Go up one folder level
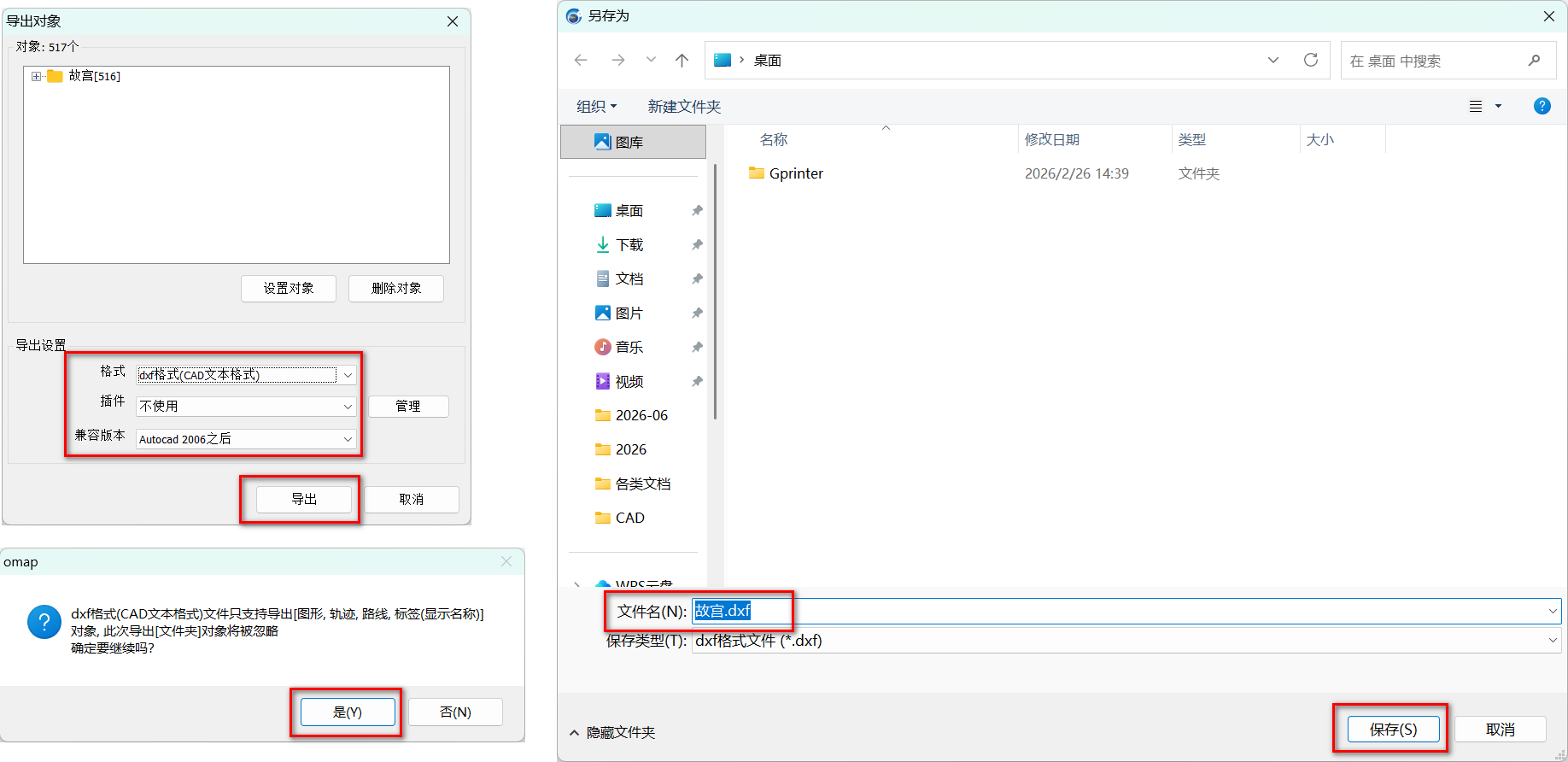Screen dimensions: 1568x762 coord(682,60)
